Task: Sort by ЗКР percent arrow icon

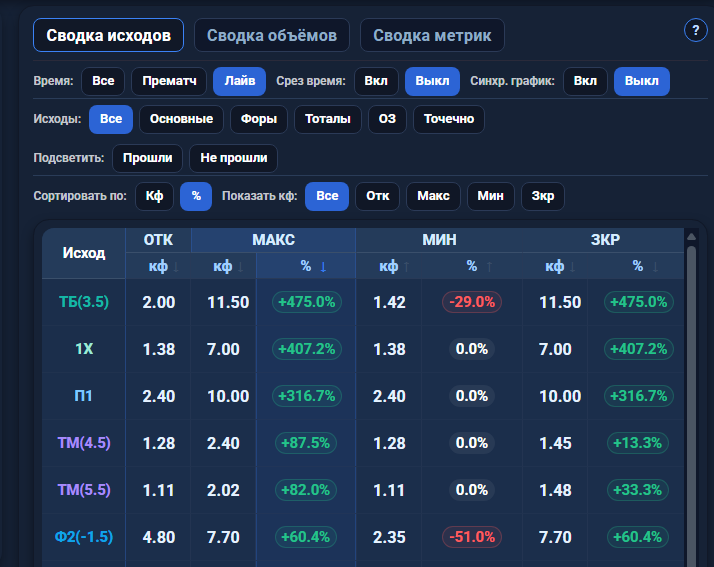Action: (656, 267)
